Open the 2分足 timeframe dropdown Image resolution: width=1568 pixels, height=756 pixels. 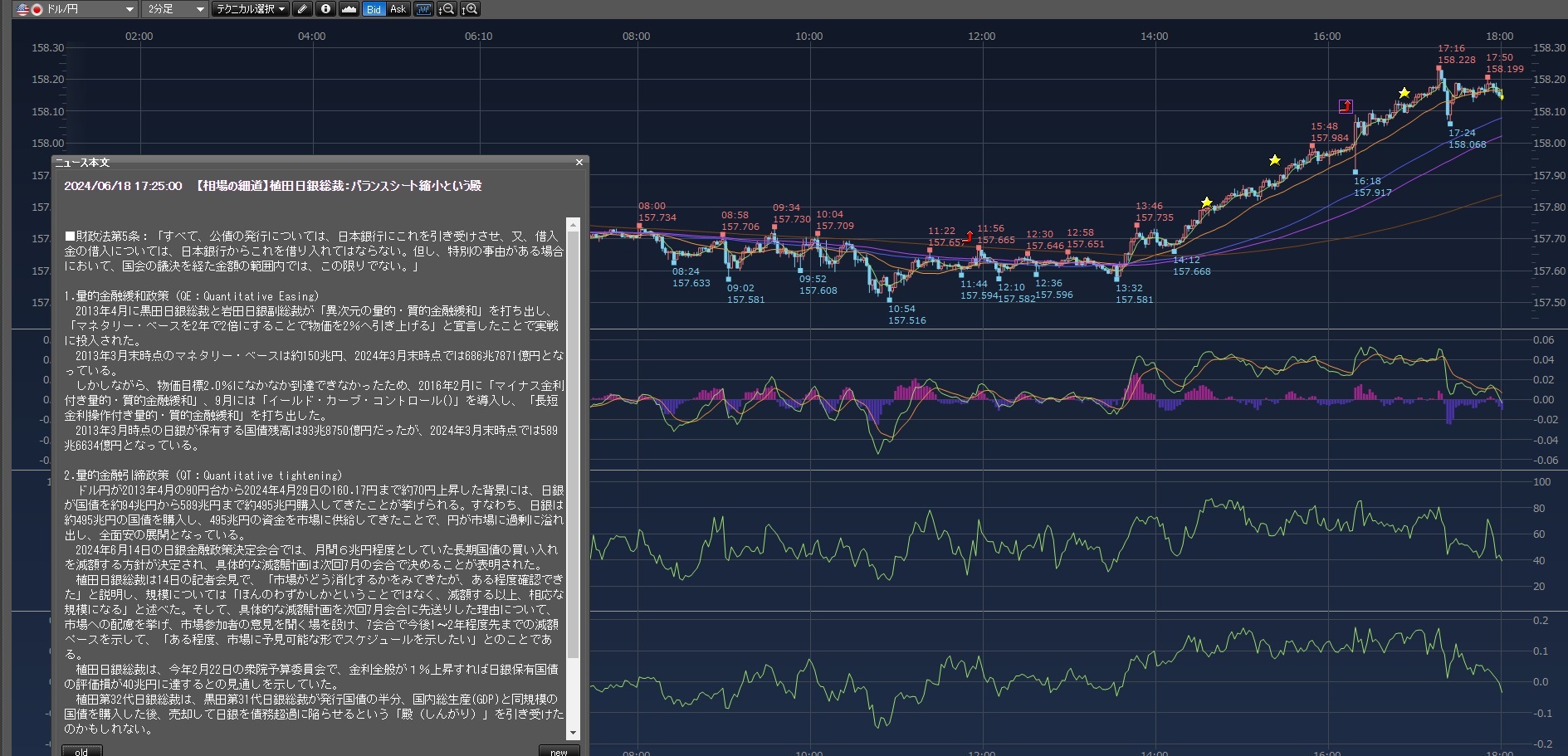point(175,9)
